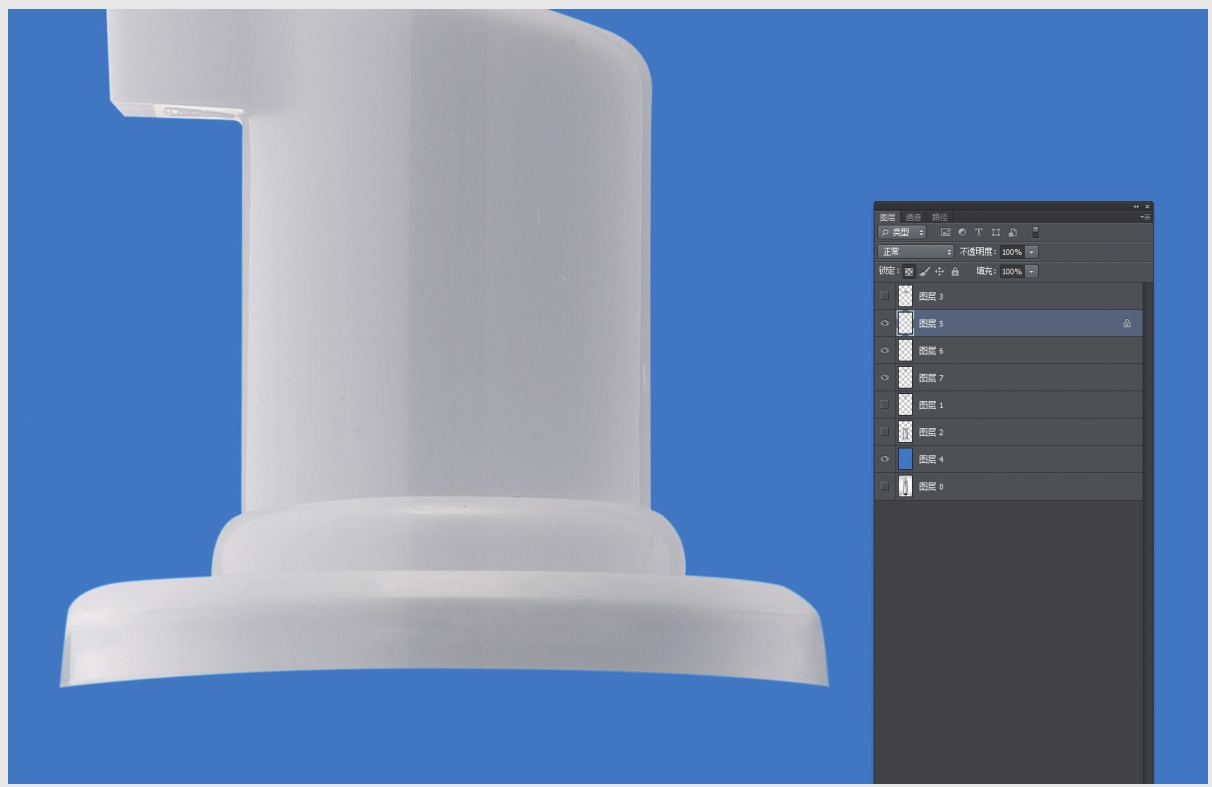Click the lock position icon

pyautogui.click(x=939, y=271)
